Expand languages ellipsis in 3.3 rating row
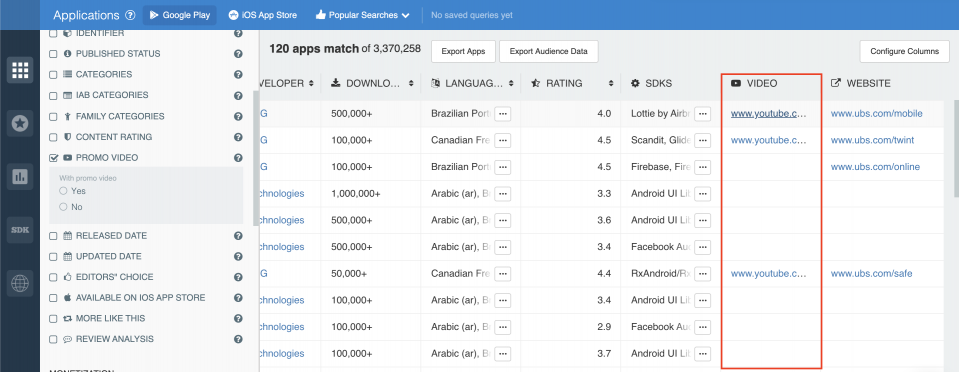The image size is (959, 372). 503,193
